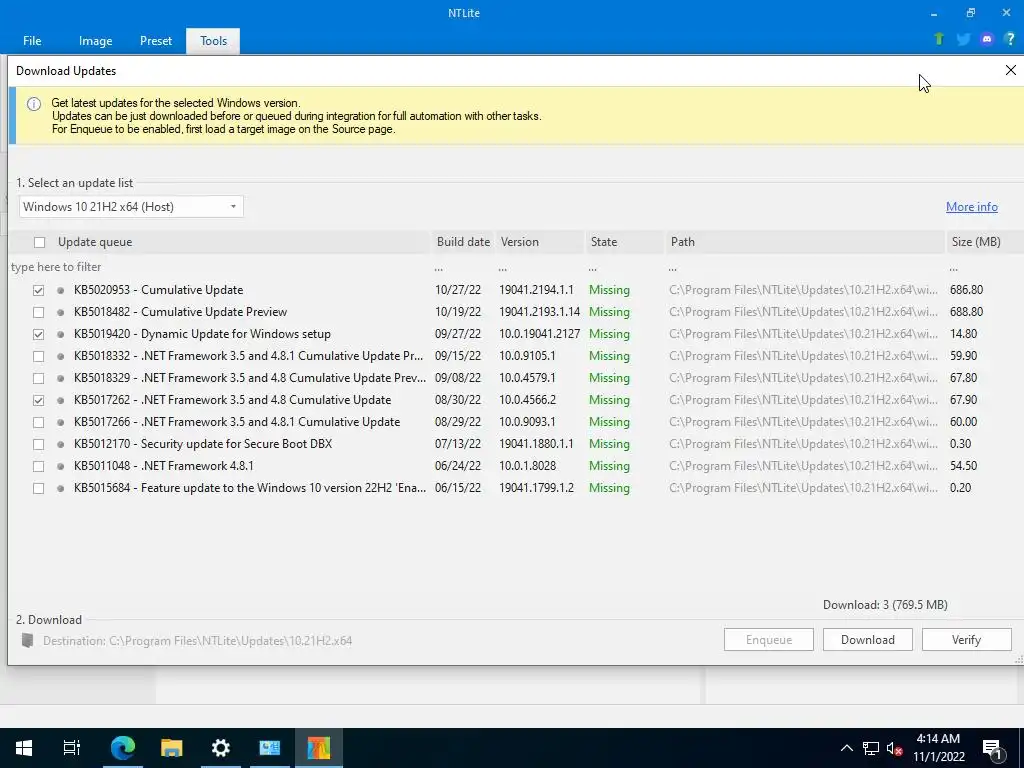Image resolution: width=1024 pixels, height=768 pixels.
Task: Click the network tray icon
Action: click(871, 748)
